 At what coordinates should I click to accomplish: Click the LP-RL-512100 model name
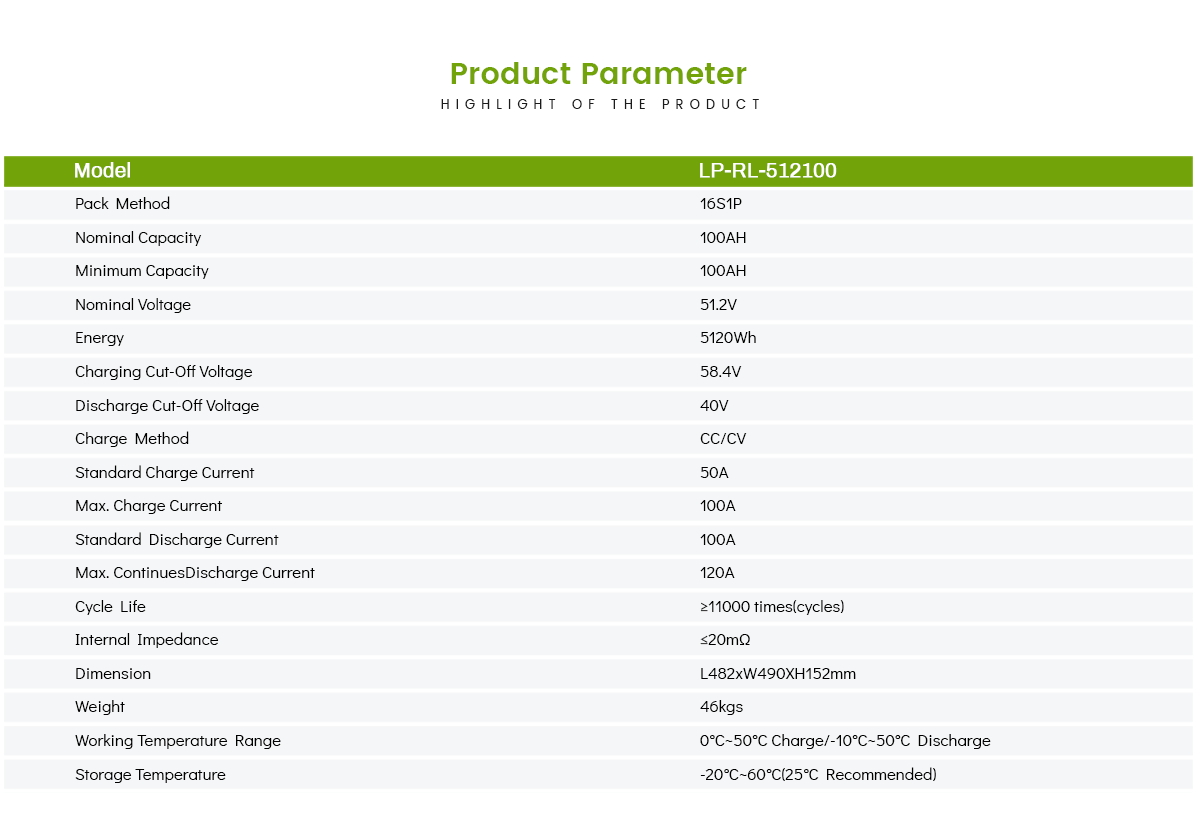pyautogui.click(x=768, y=171)
